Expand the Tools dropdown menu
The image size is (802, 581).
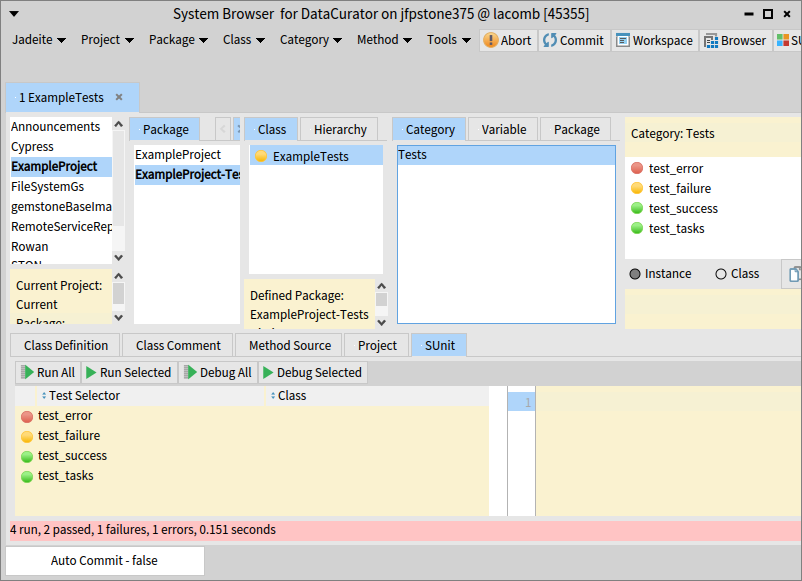449,40
